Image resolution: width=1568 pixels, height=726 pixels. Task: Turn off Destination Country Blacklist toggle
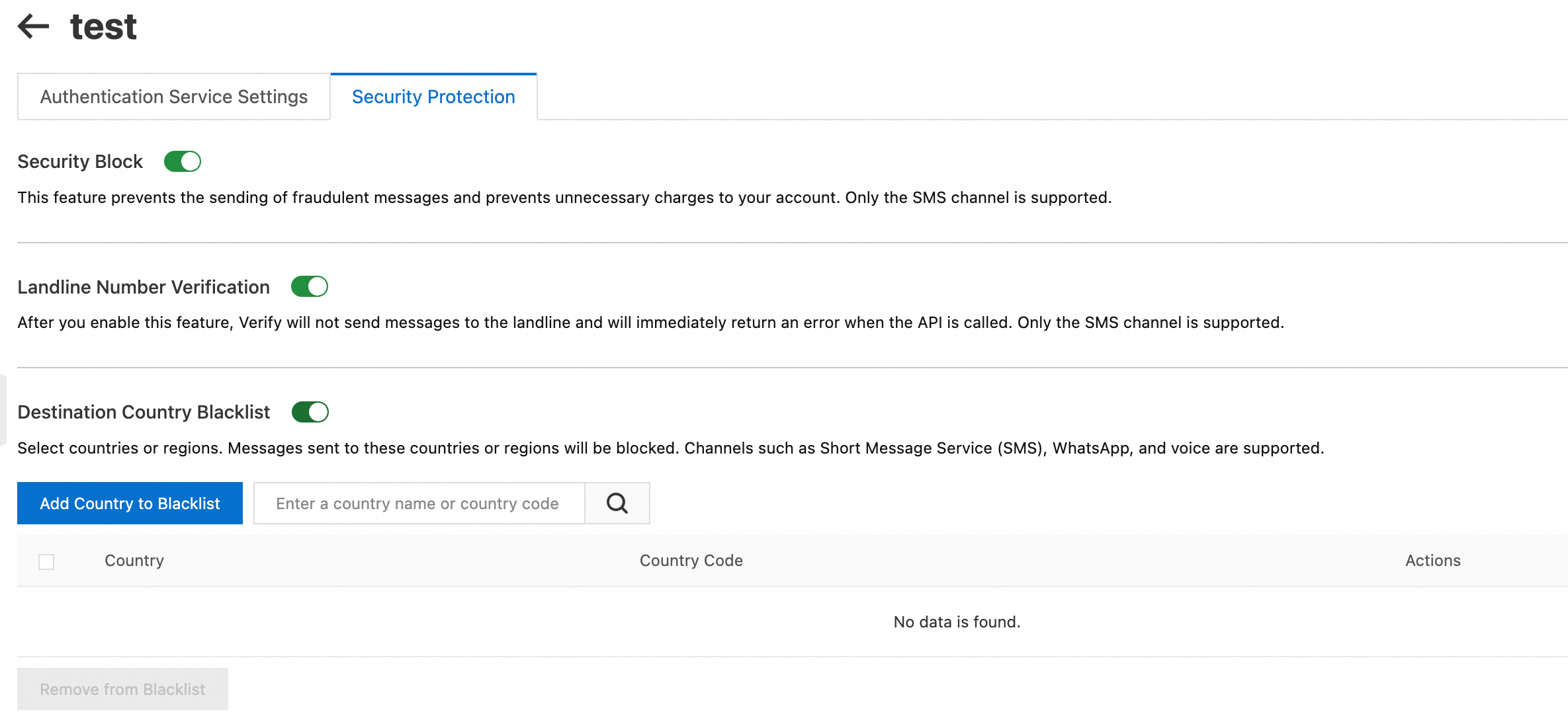click(310, 412)
